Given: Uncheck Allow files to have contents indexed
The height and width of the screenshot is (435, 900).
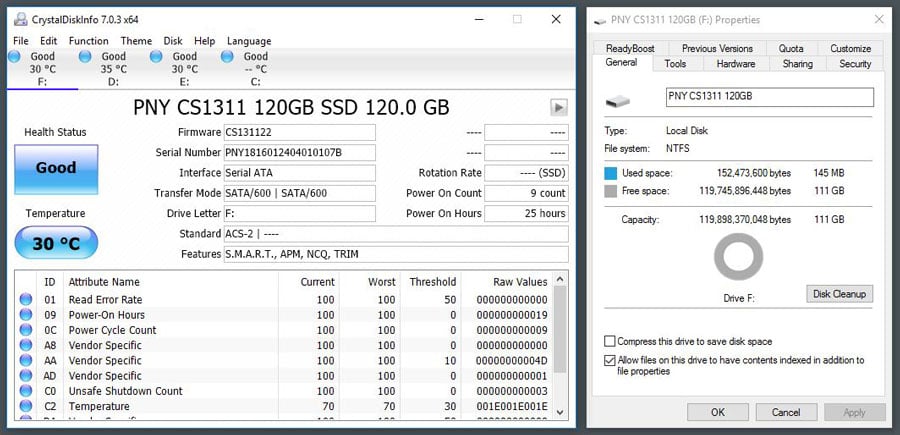Looking at the screenshot, I should pos(610,361).
